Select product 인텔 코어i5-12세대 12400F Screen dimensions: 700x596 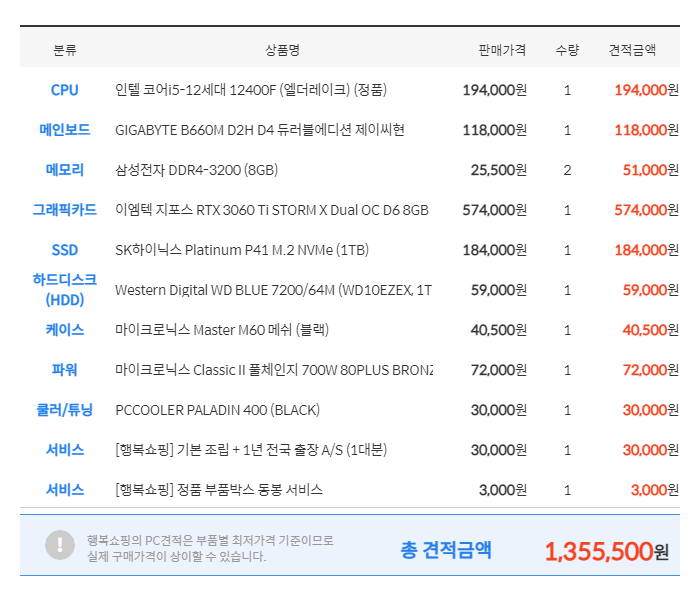click(x=251, y=90)
